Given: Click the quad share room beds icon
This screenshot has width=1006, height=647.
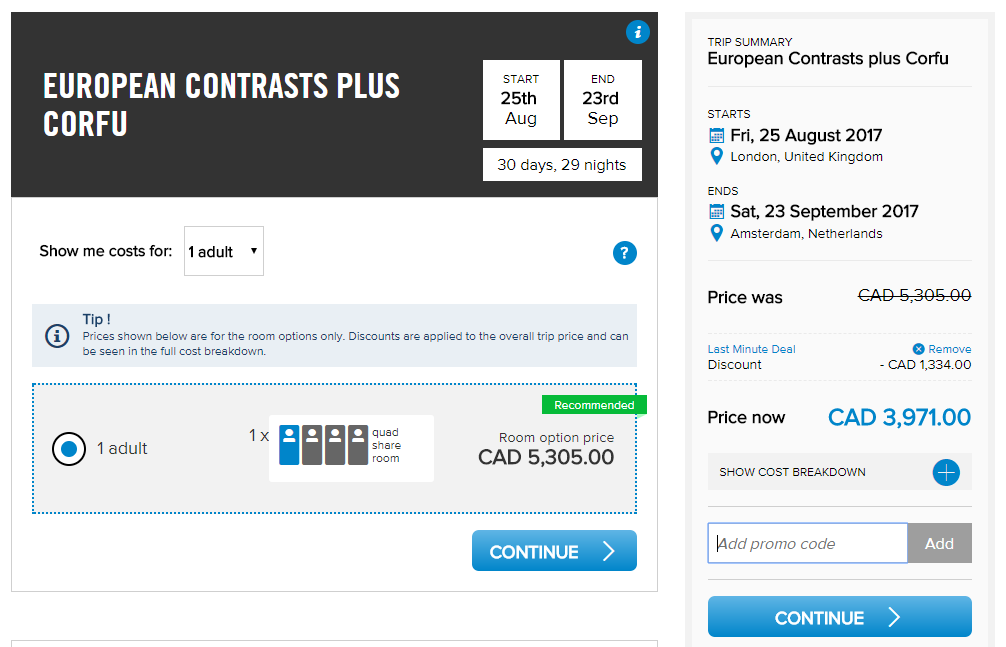Looking at the screenshot, I should (x=324, y=446).
